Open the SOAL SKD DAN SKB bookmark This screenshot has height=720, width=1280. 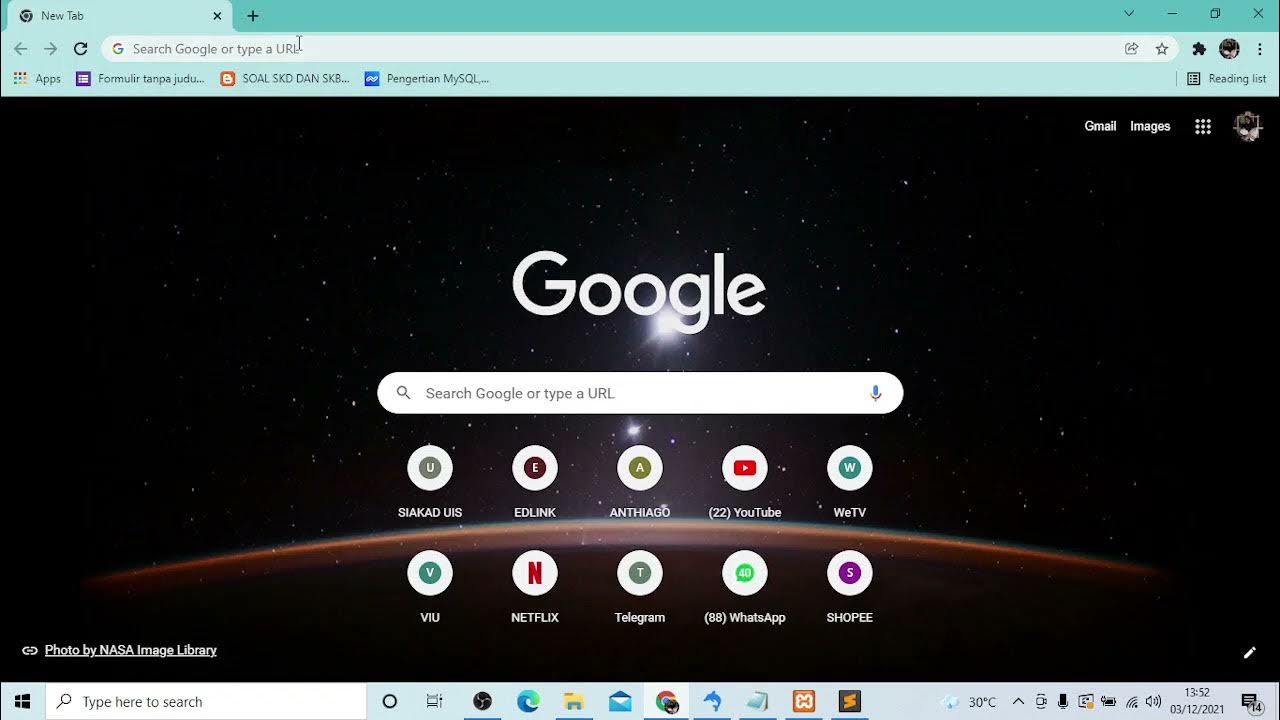coord(285,78)
